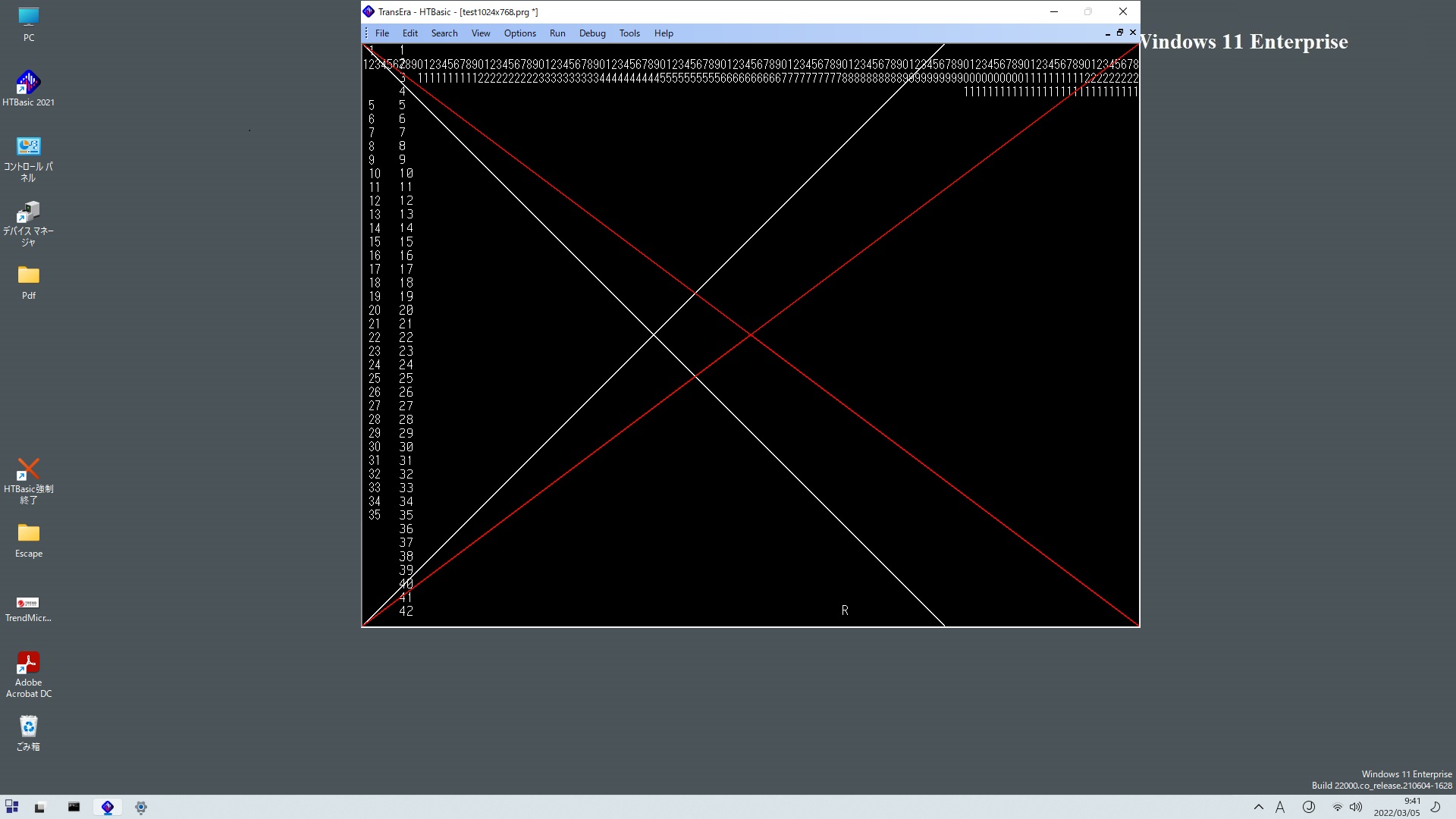The width and height of the screenshot is (1456, 819).
Task: Open the Help menu
Action: 664,33
